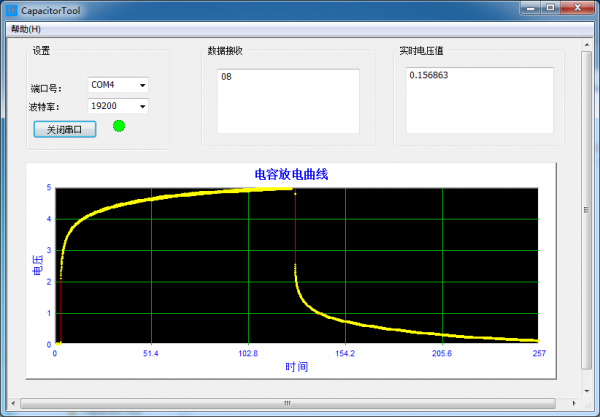Click the horizontal scrollbar thumb

(288, 403)
